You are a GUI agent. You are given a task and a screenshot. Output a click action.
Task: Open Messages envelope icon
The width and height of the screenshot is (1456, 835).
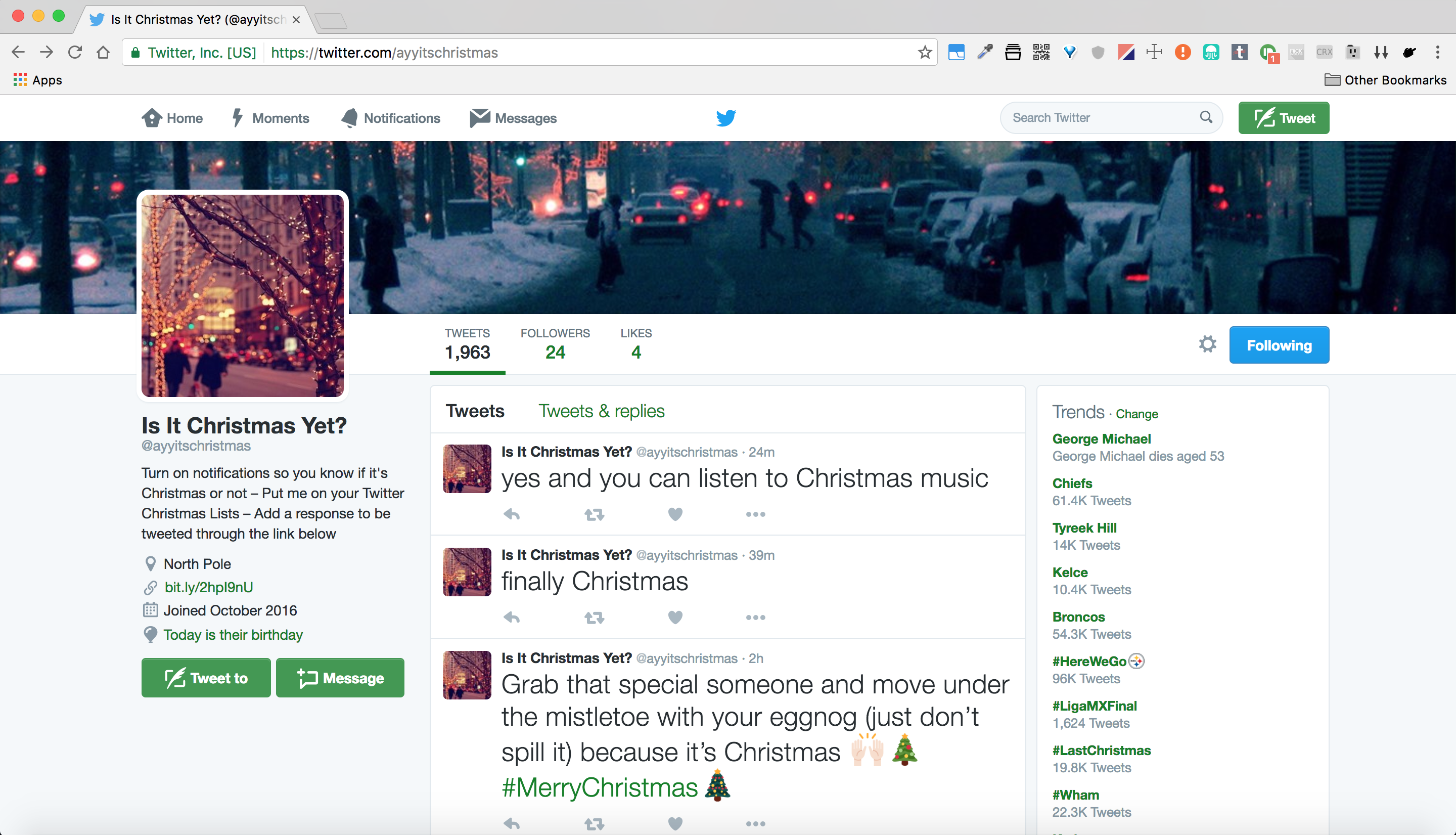(x=479, y=117)
